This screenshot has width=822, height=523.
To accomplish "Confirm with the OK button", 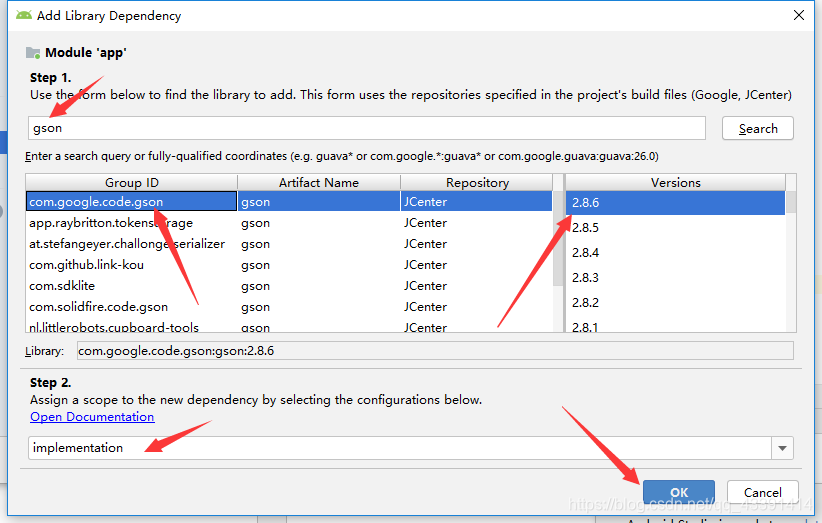I will pyautogui.click(x=679, y=492).
